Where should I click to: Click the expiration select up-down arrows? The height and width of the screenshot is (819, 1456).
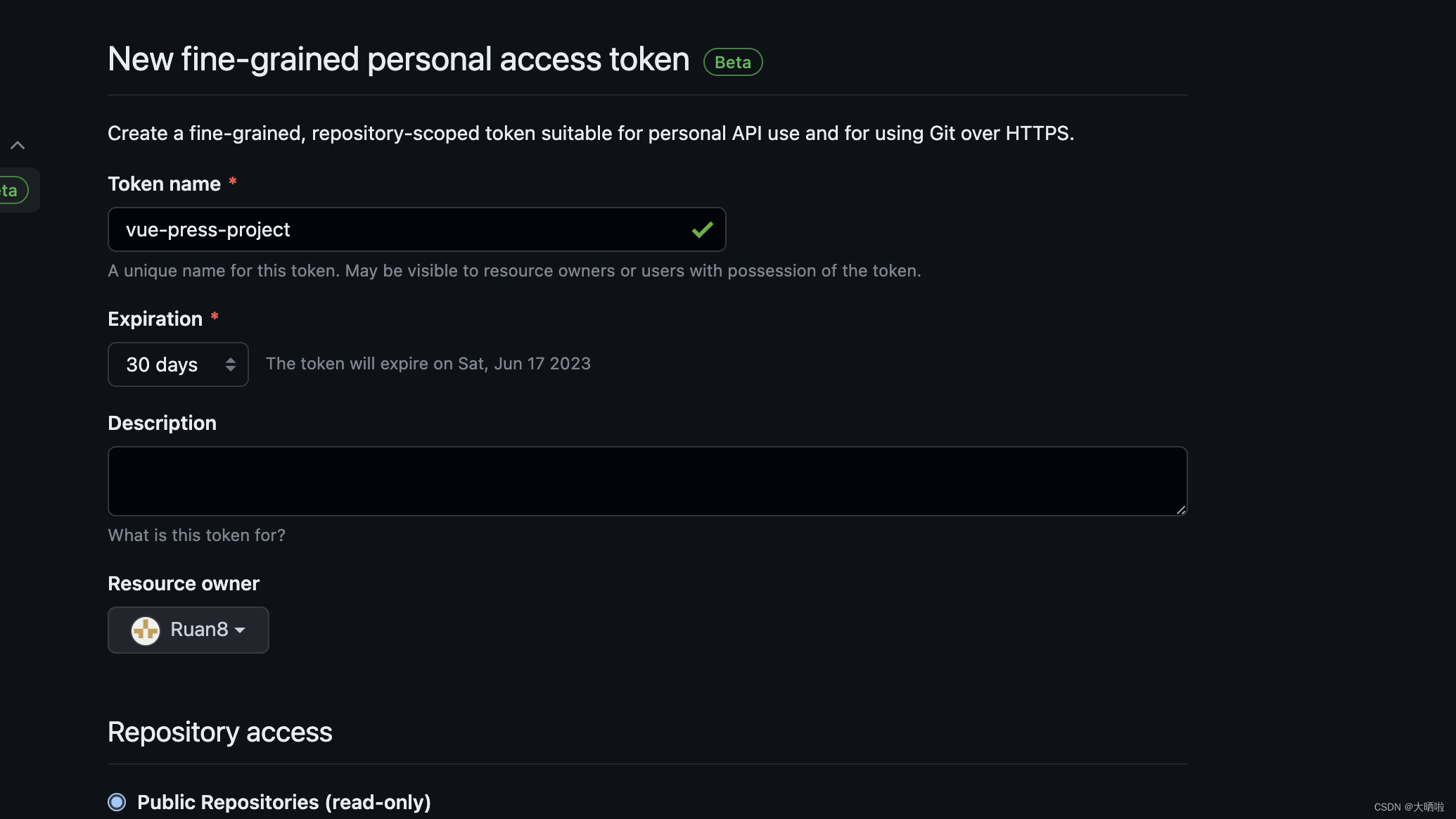tap(230, 364)
